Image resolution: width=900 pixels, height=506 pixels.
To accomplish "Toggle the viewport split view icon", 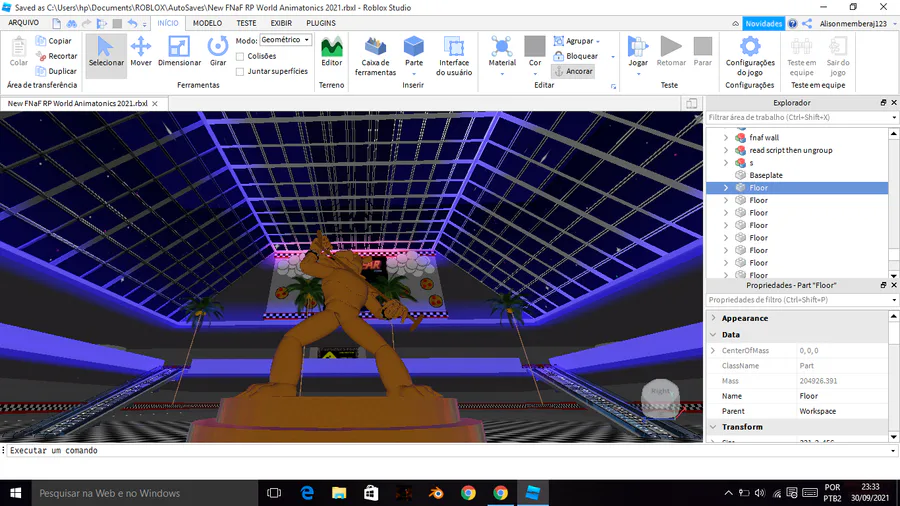I will click(x=692, y=103).
